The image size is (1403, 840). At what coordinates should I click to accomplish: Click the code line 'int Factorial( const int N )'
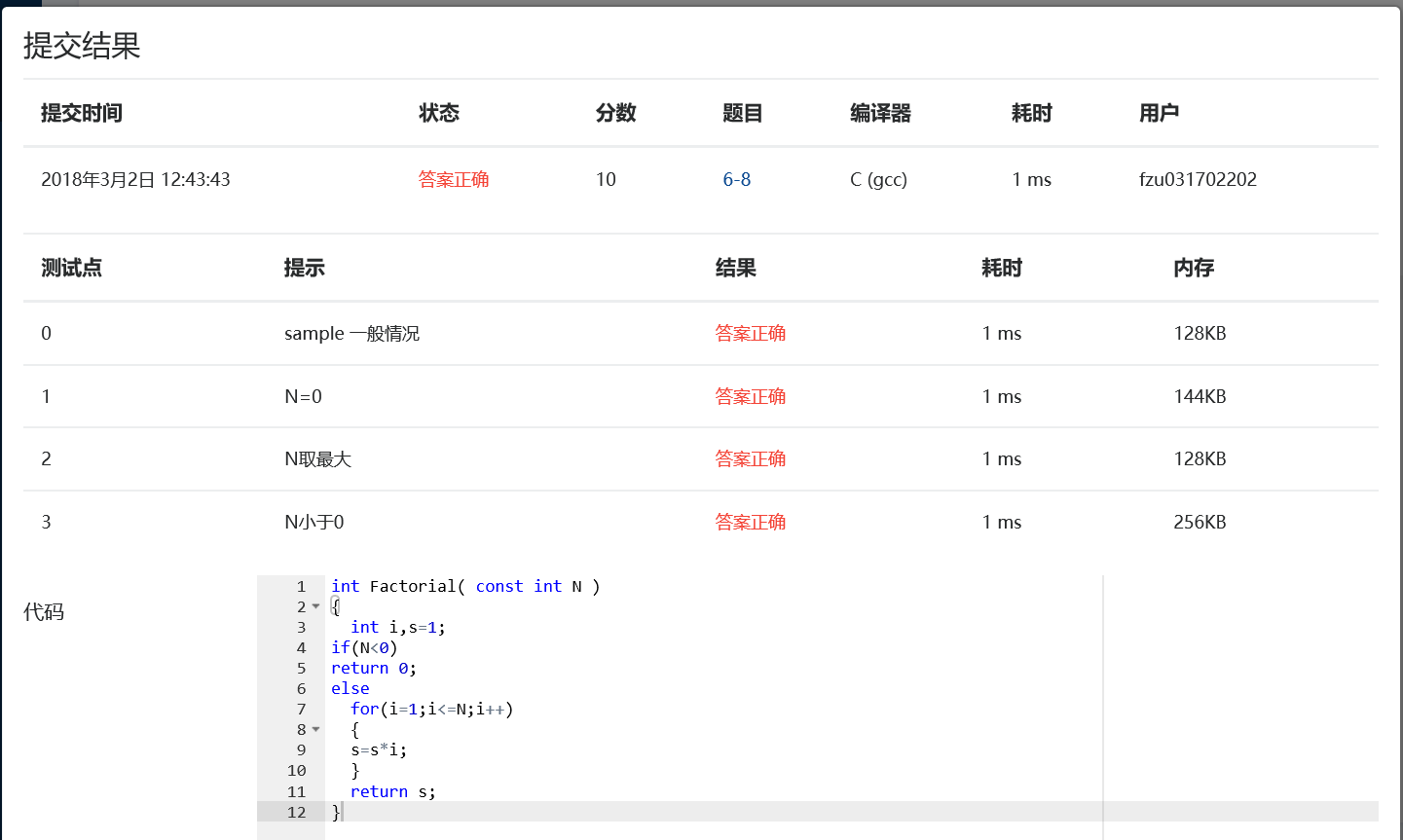[464, 587]
